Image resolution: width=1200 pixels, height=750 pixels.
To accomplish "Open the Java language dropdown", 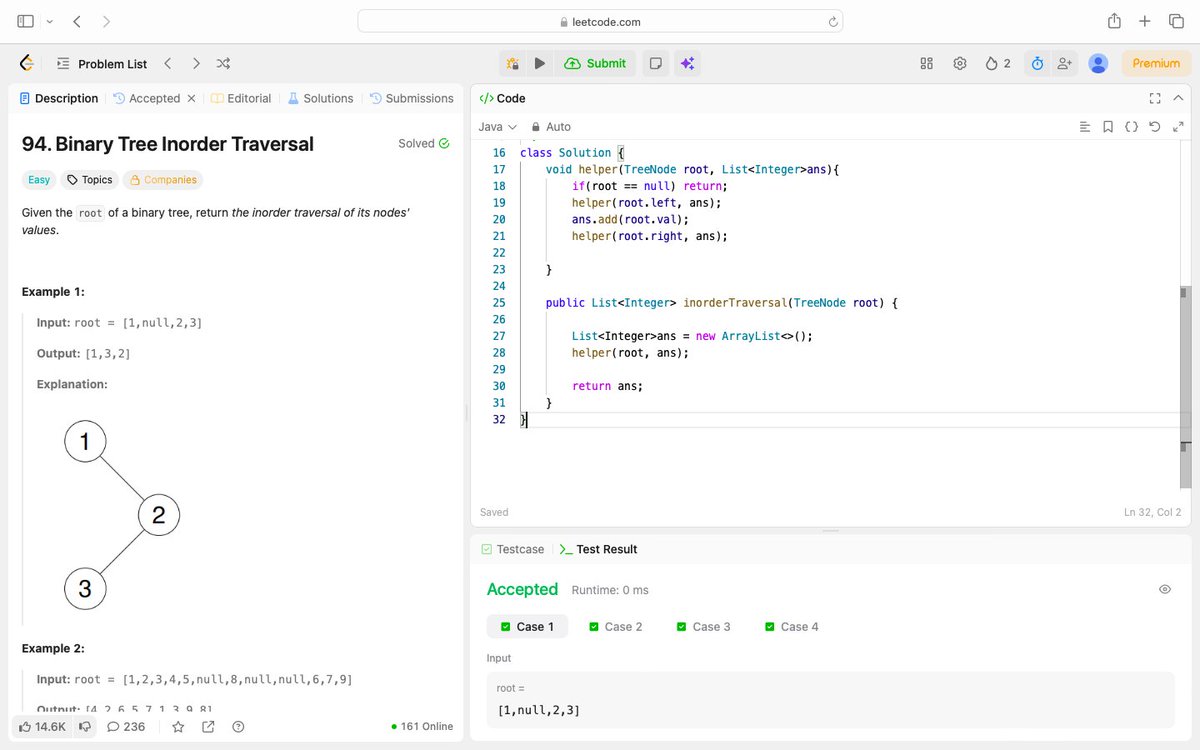I will click(497, 126).
